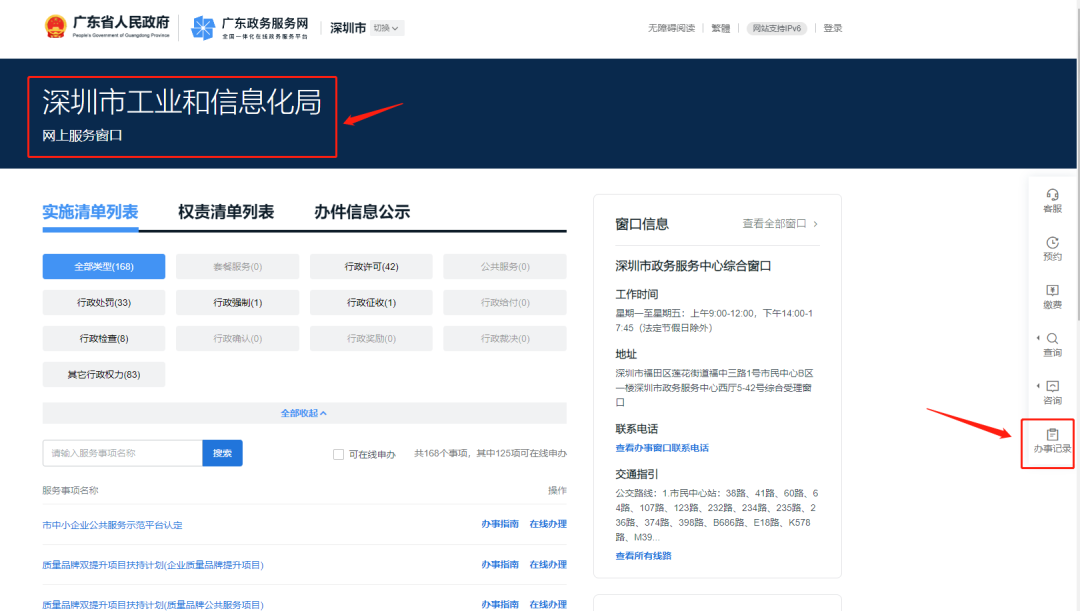1080x611 pixels.
Task: Open 在线办理 for 企业质量品牌提升项目
Action: click(548, 564)
